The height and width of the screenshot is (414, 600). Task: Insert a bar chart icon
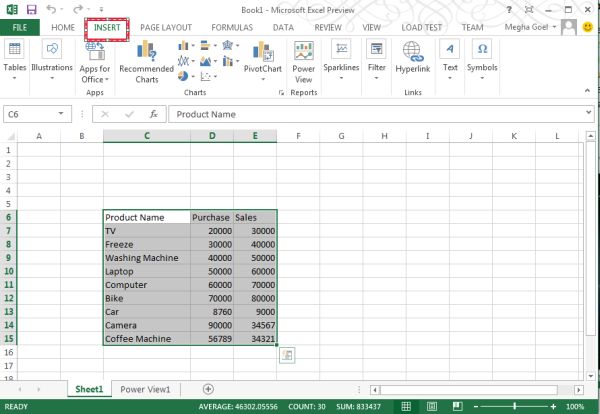coord(205,46)
